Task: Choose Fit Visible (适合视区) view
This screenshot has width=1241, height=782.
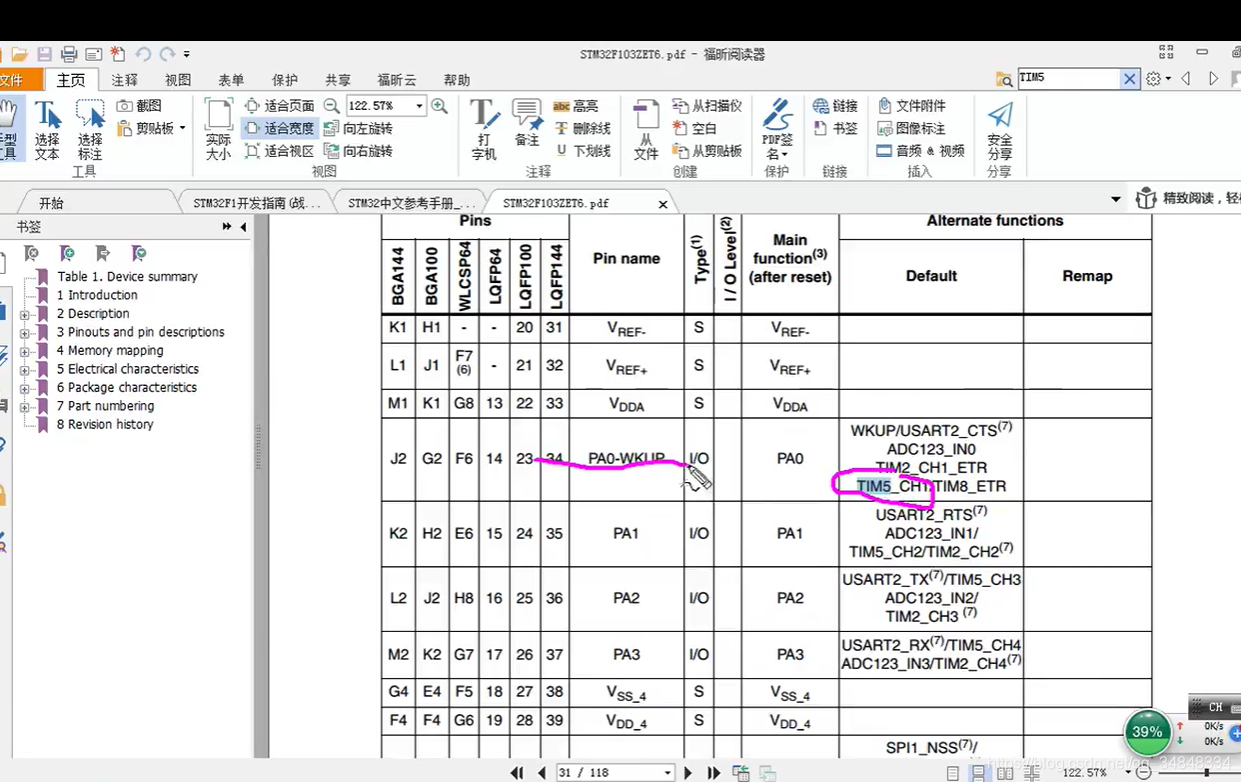Action: click(x=279, y=151)
